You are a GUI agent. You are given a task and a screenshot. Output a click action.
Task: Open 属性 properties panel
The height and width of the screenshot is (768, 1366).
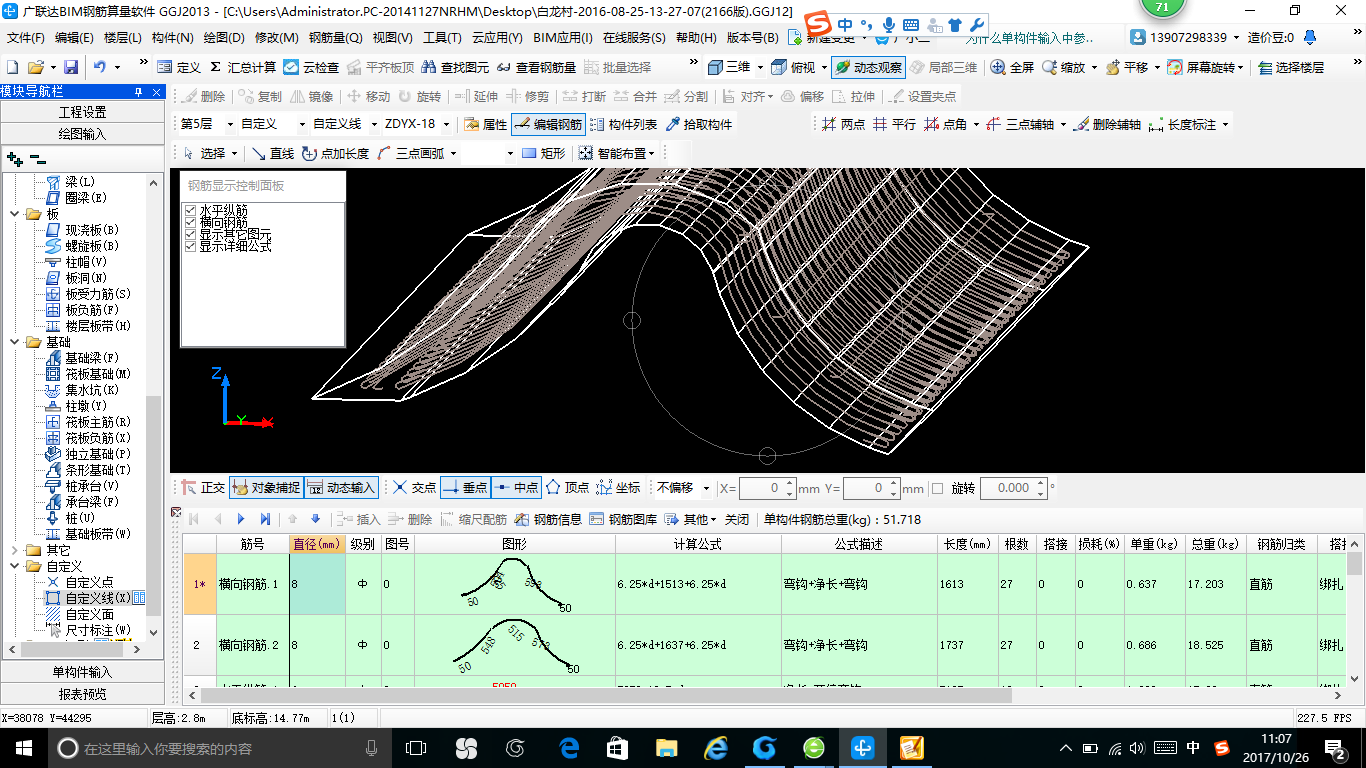(x=485, y=124)
